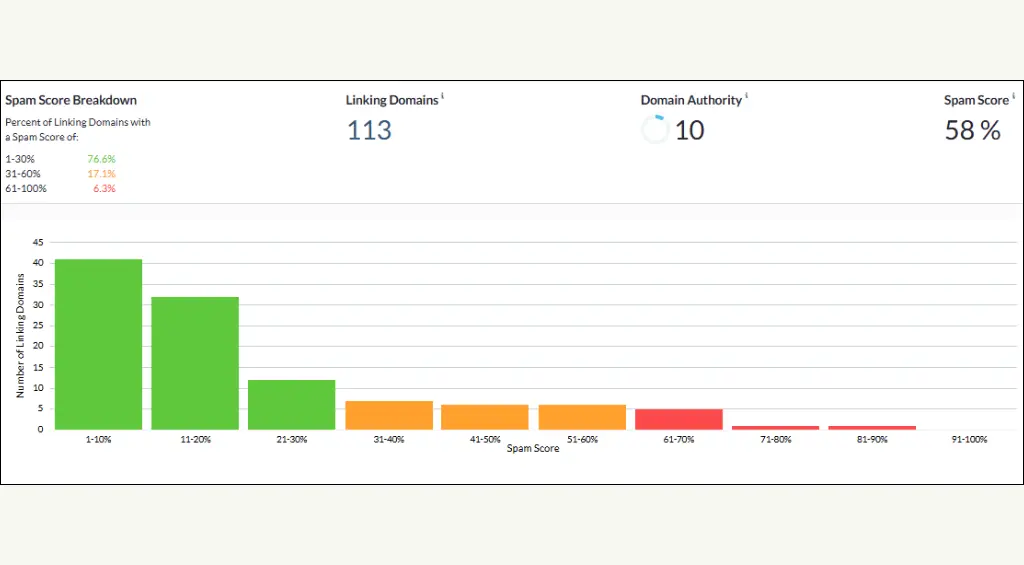
Task: Select the thin red 81-90% bar
Action: [x=872, y=427]
